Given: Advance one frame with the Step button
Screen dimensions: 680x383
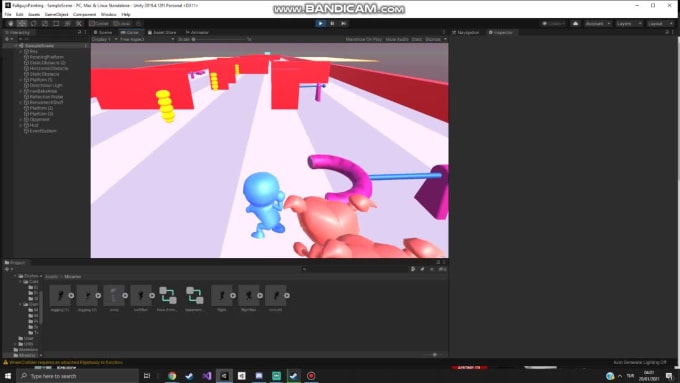Looking at the screenshot, I should point(343,23).
